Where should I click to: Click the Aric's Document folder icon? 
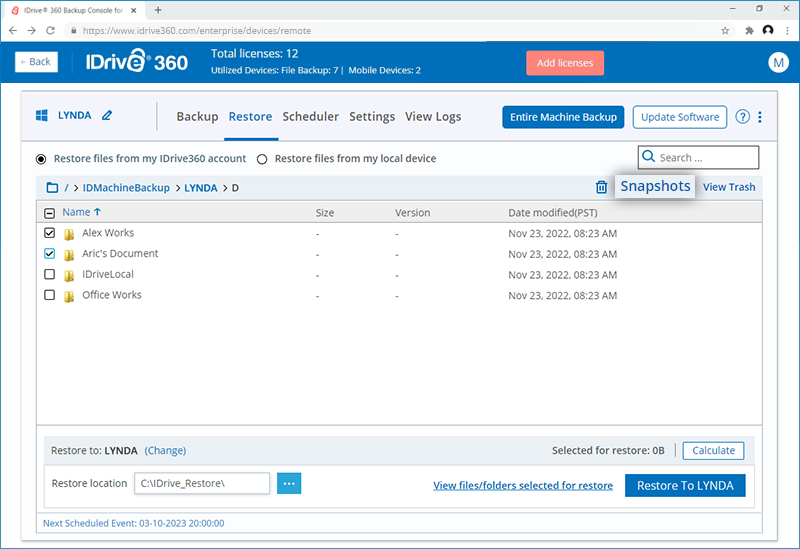[69, 255]
